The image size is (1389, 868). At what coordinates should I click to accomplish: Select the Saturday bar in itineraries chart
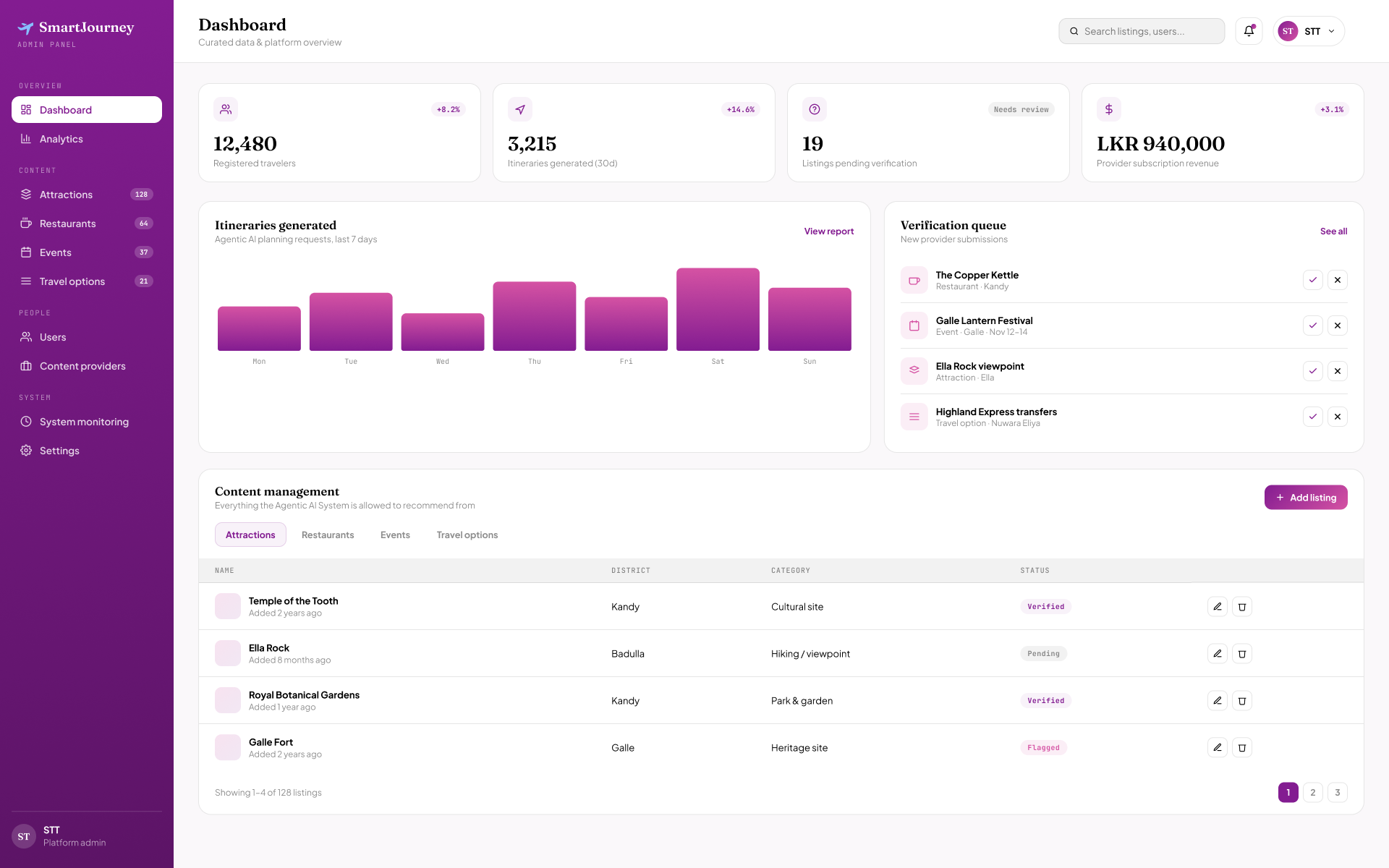coord(718,310)
